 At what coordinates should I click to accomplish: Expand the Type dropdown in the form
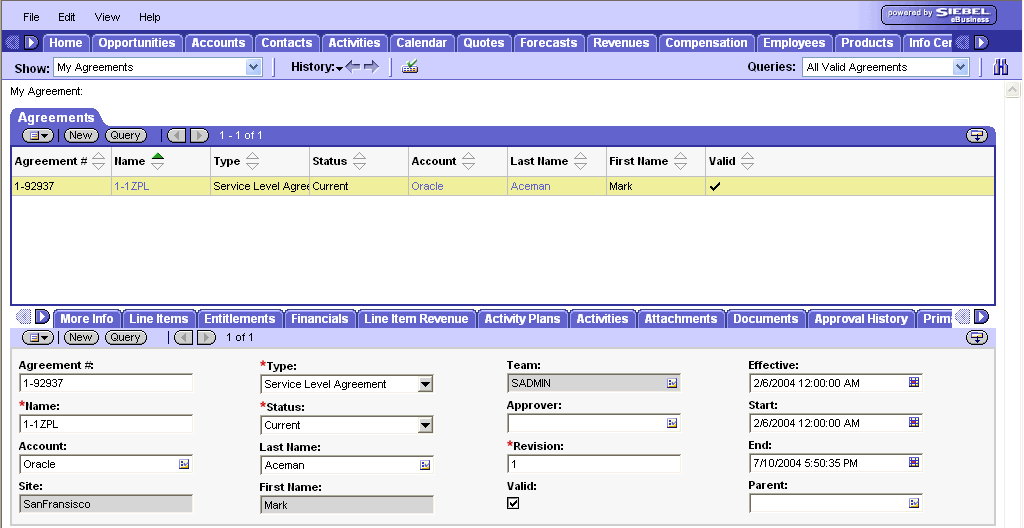click(425, 384)
